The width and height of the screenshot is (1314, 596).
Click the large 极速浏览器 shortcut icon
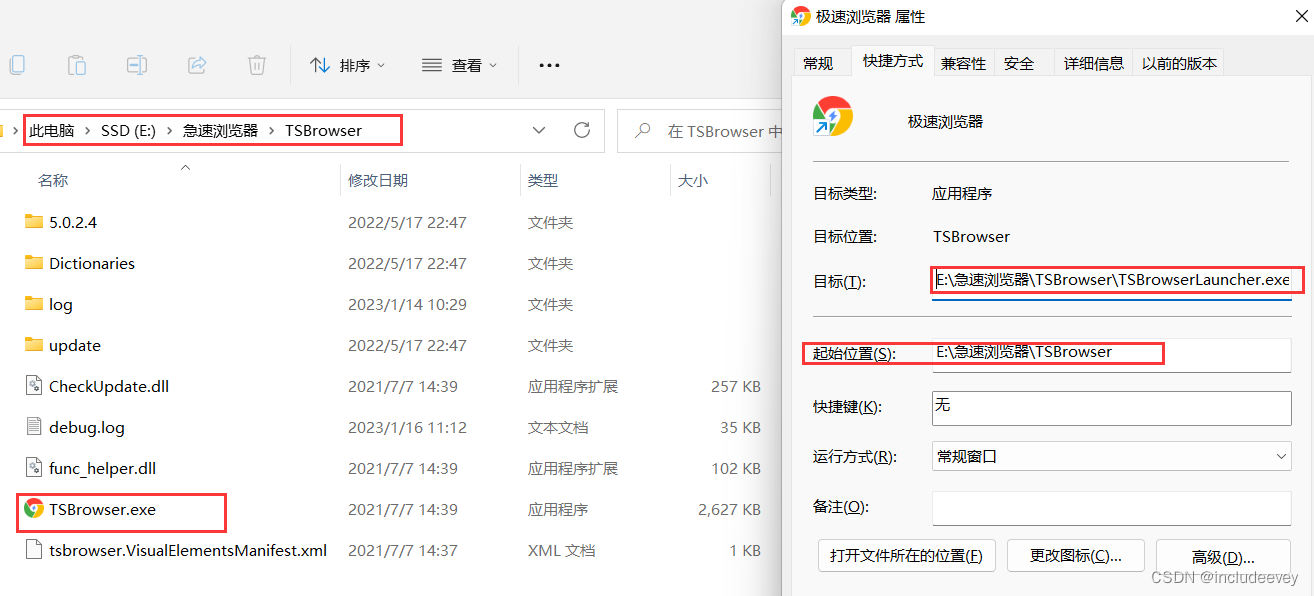[833, 116]
